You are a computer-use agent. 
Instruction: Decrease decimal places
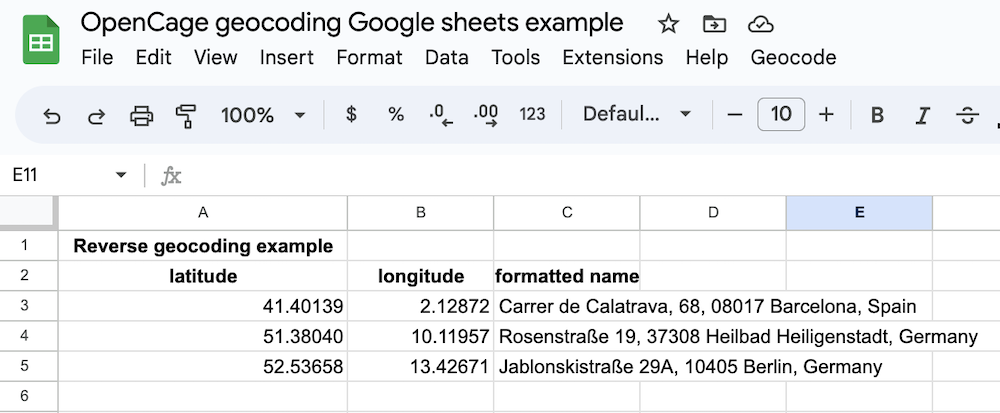click(x=441, y=115)
